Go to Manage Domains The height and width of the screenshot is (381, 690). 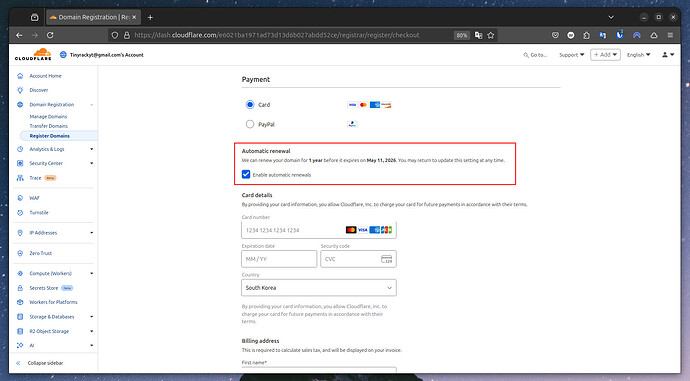tap(48, 117)
